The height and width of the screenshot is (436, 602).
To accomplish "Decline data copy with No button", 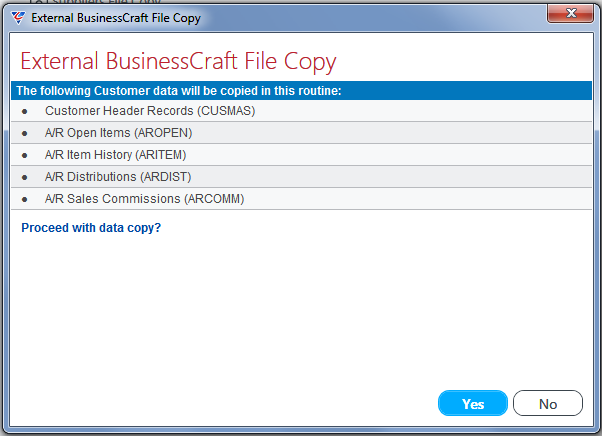I will coord(548,403).
